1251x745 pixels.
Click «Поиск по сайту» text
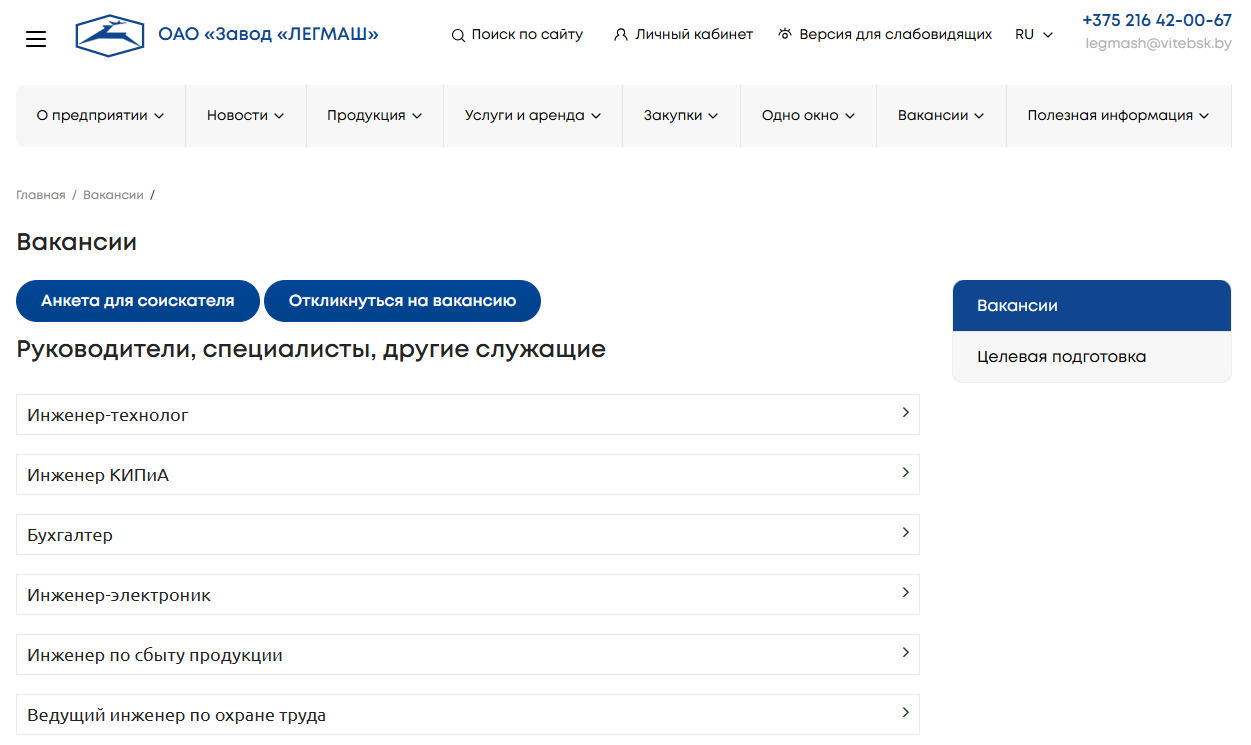[x=527, y=35]
